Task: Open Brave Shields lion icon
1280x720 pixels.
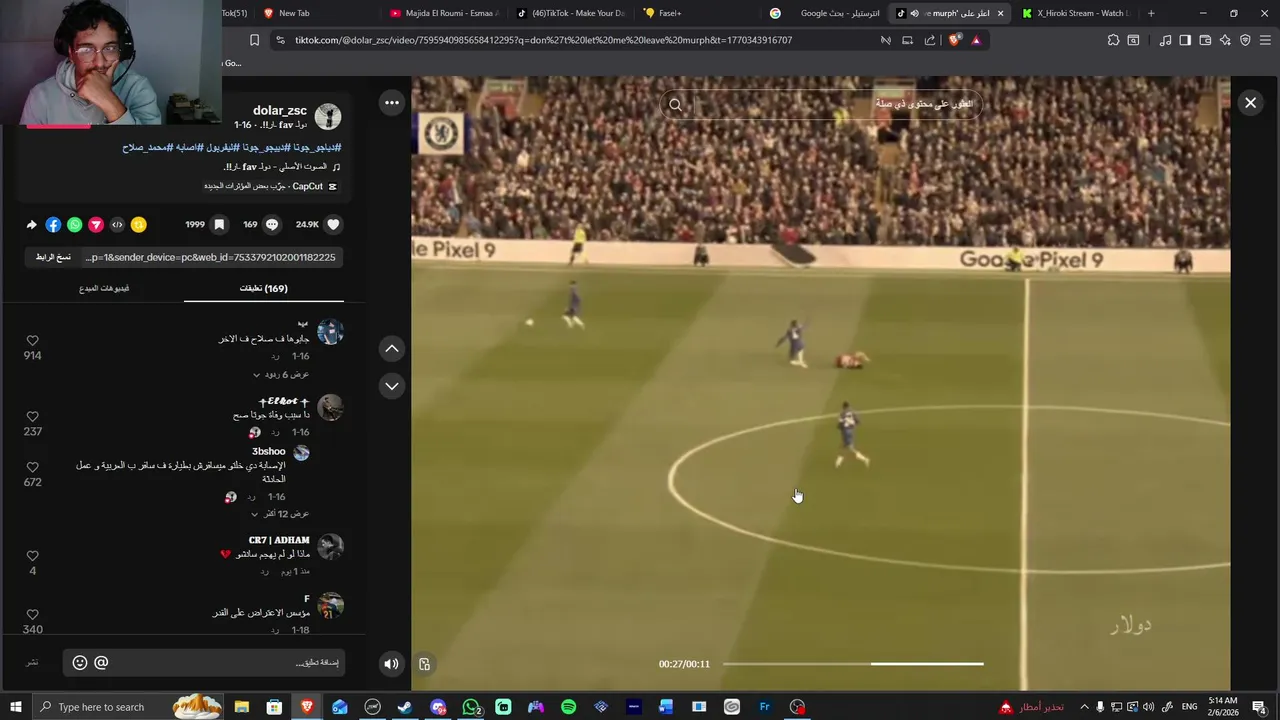Action: [x=954, y=40]
